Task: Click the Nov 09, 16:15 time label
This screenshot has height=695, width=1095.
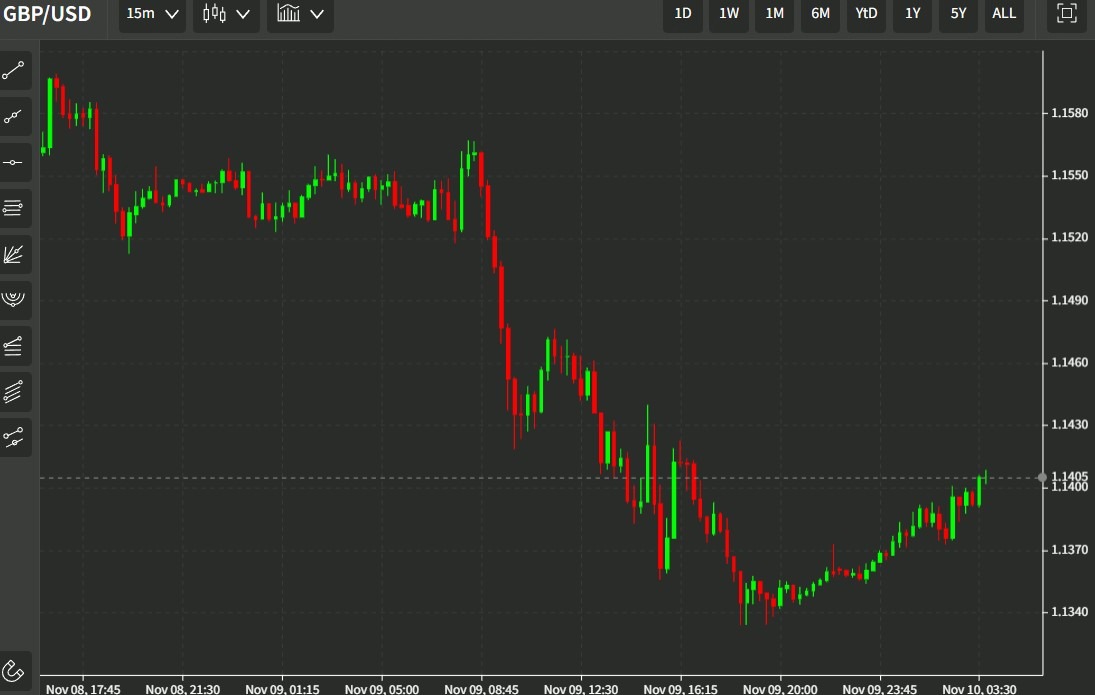Action: [x=680, y=689]
